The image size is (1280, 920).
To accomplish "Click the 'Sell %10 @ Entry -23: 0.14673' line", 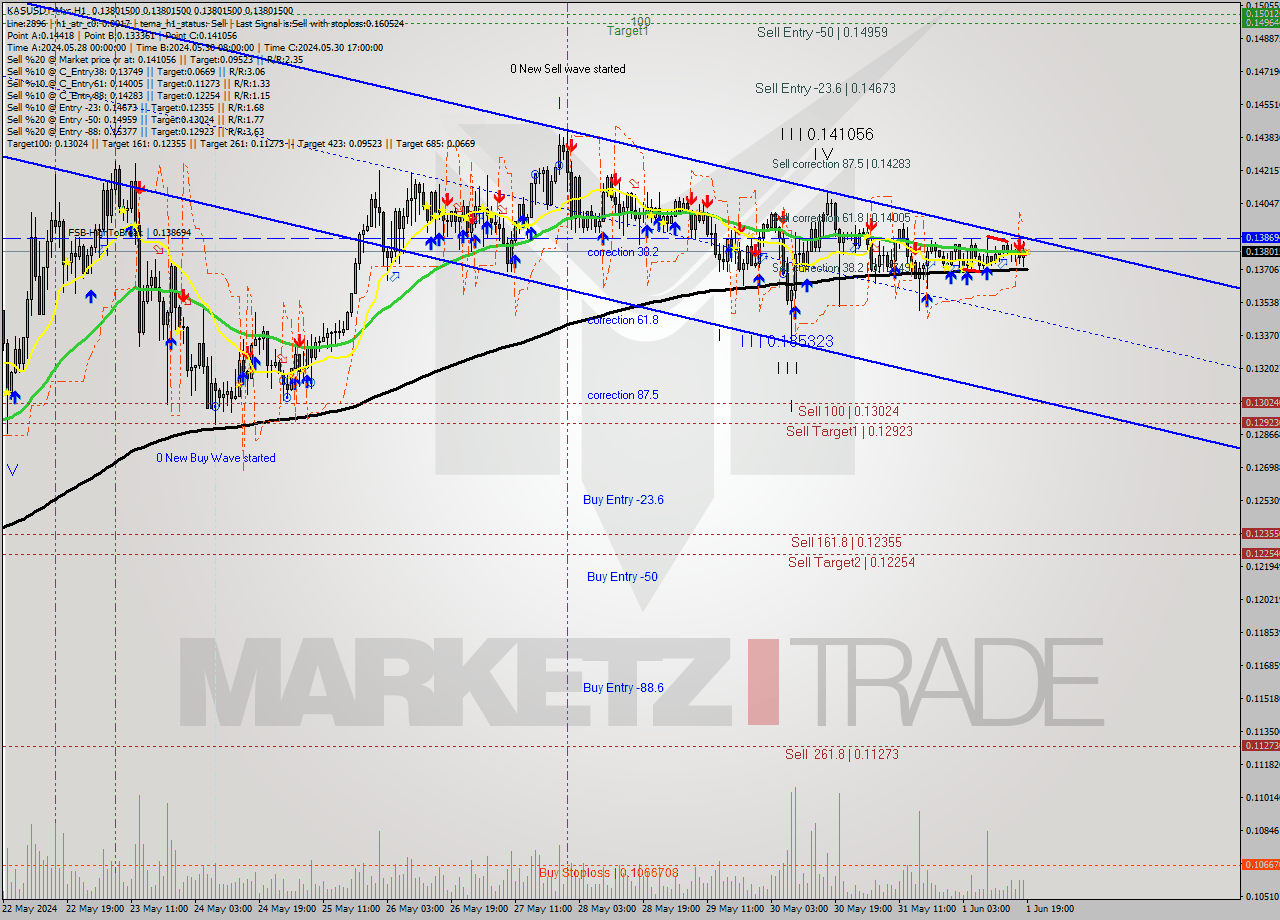I will 135,107.
